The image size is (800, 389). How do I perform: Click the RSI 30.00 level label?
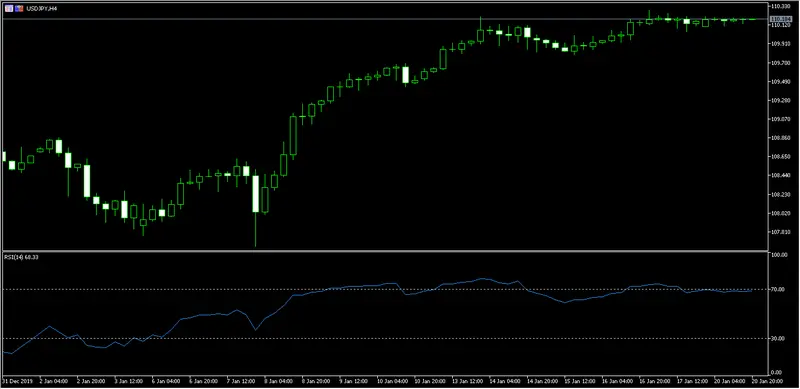779,338
